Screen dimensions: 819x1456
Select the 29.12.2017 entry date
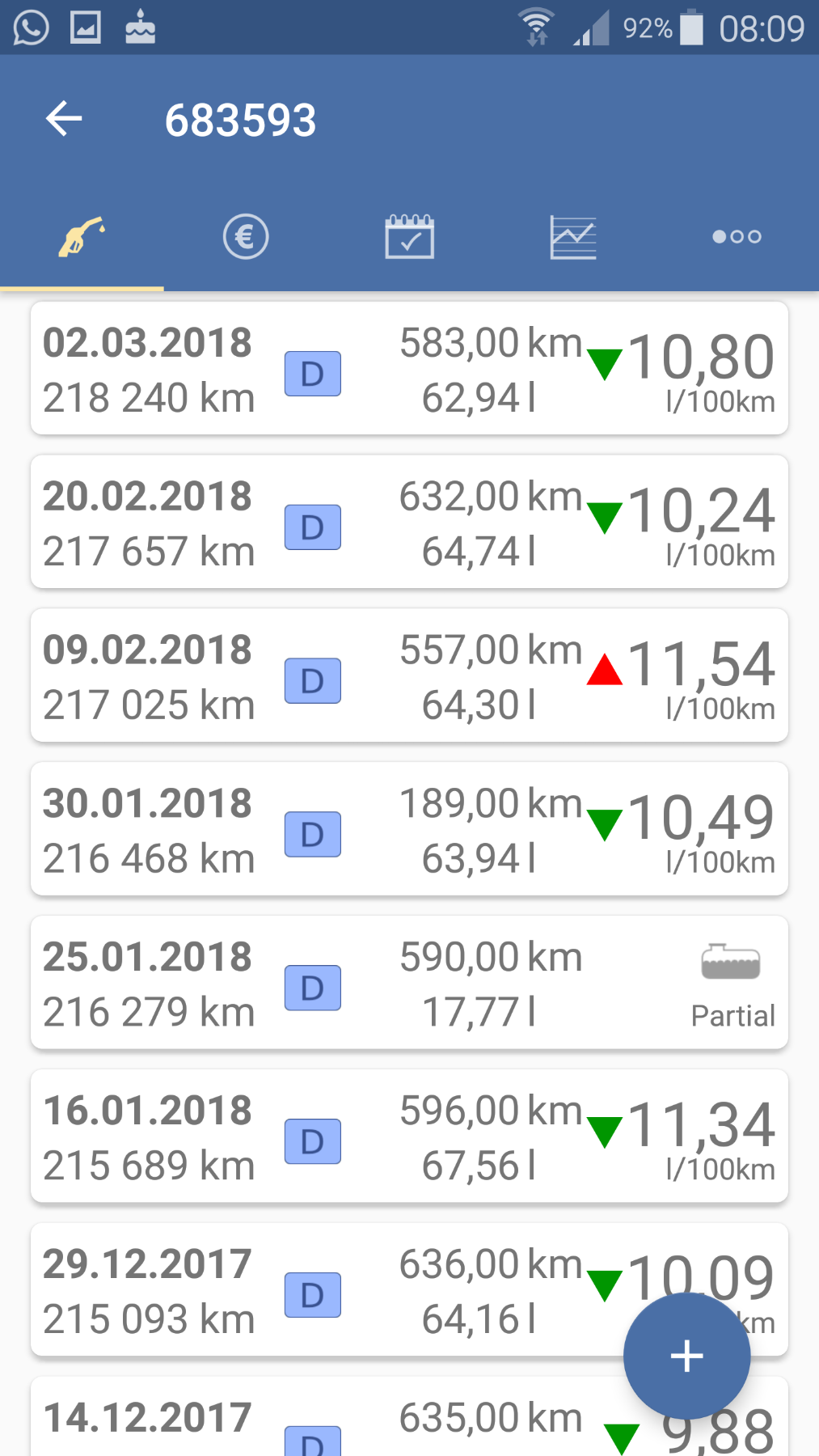tap(147, 1264)
